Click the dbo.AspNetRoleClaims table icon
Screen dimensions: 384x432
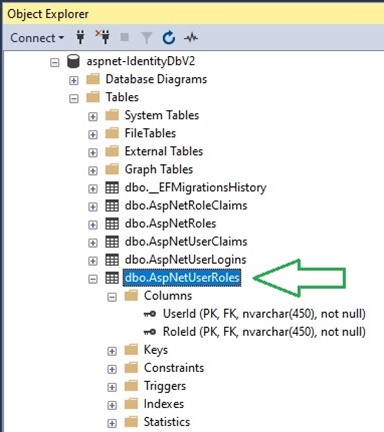point(112,206)
